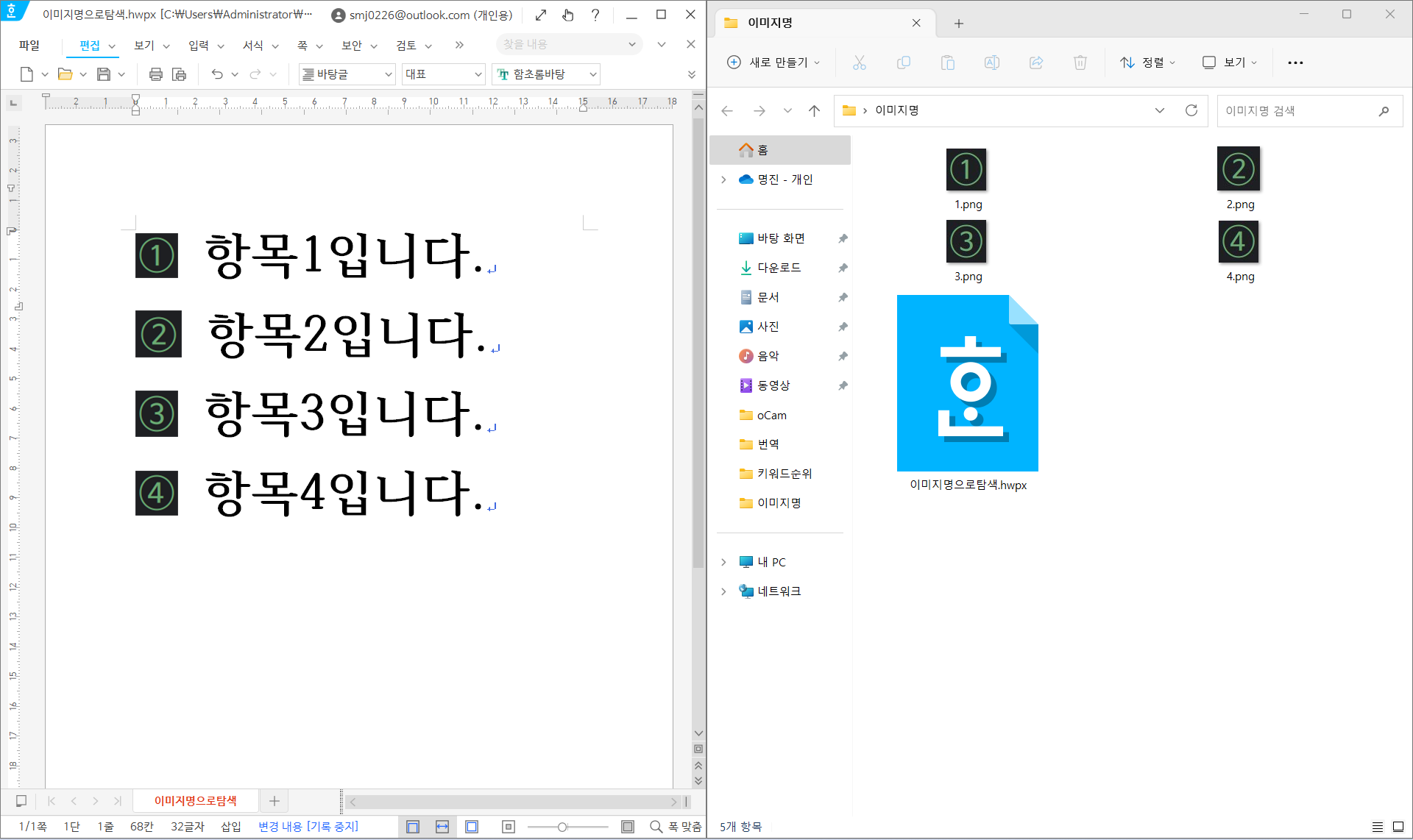Click 폭 맞춤 zoom button in status bar
The width and height of the screenshot is (1413, 840).
click(676, 827)
